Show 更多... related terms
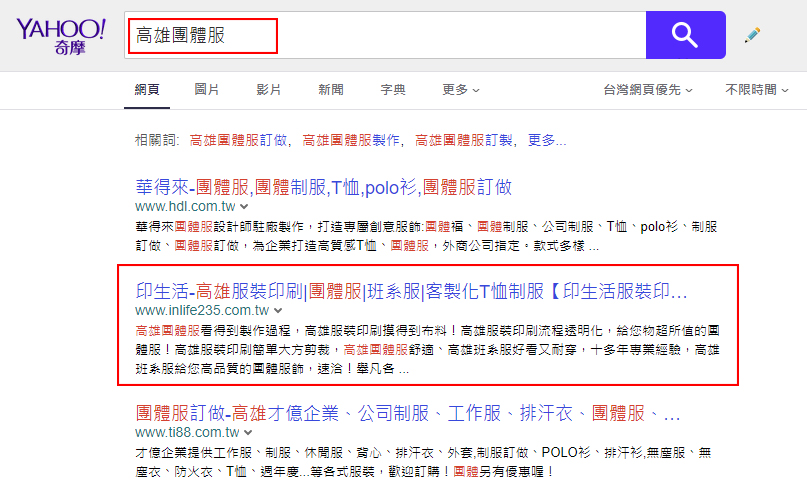This screenshot has width=807, height=502. coord(547,140)
